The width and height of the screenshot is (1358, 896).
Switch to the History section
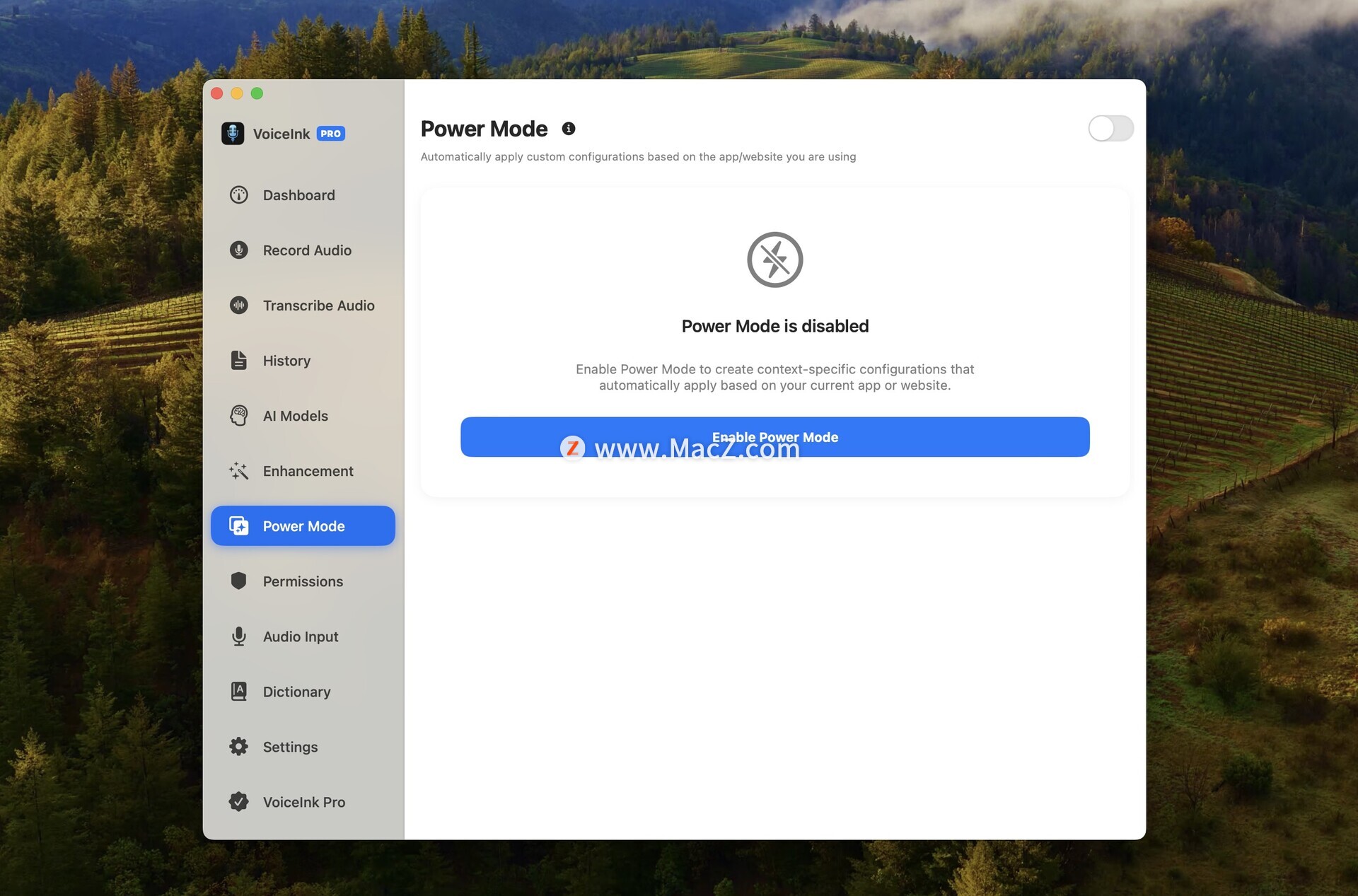click(x=303, y=361)
